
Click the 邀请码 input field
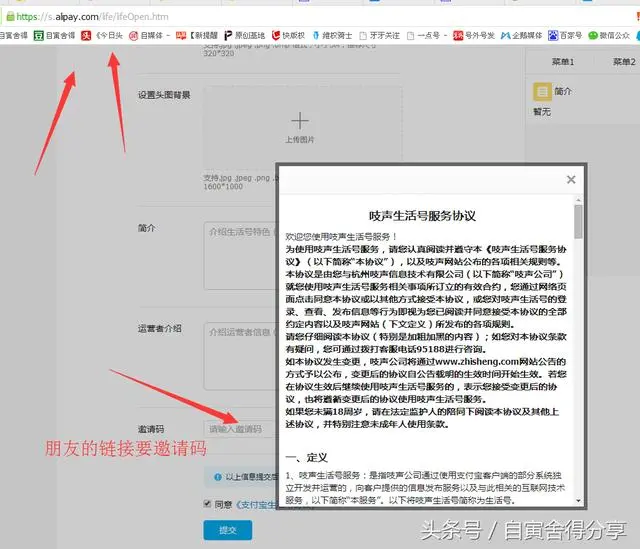pos(240,429)
